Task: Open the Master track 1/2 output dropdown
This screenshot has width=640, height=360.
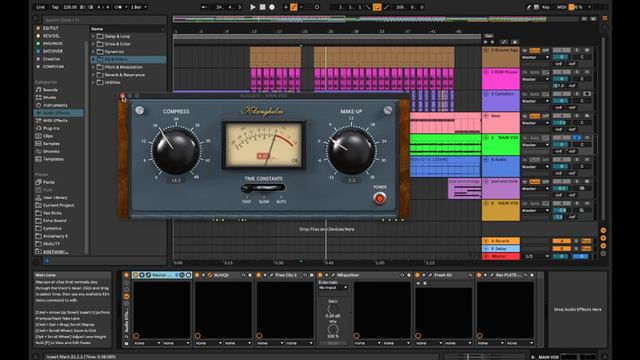Action: tap(535, 256)
